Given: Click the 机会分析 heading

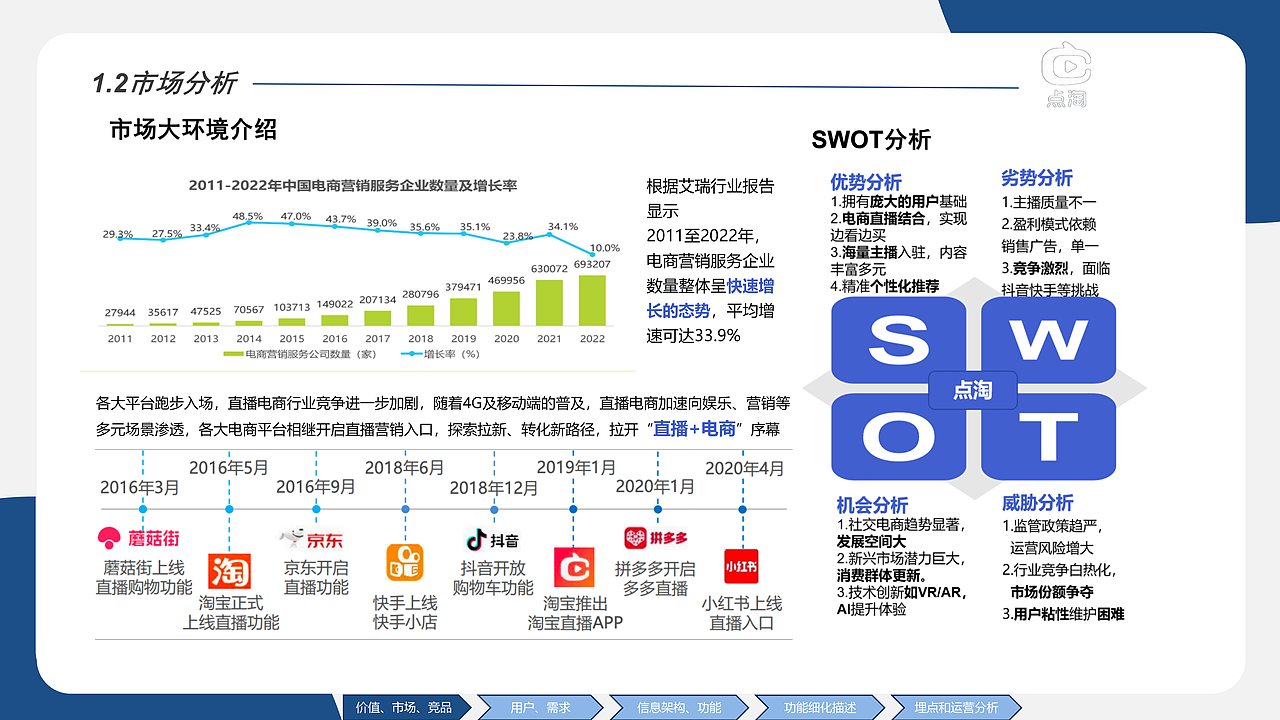Looking at the screenshot, I should pos(872,505).
